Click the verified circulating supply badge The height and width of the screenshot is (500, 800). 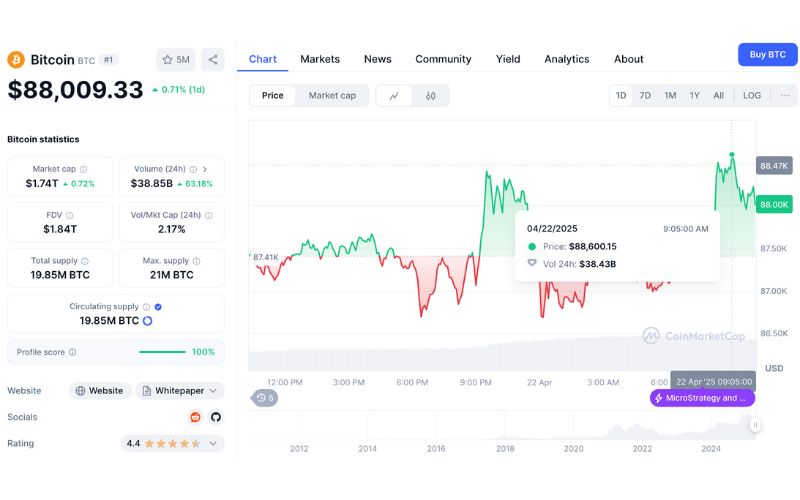click(x=158, y=307)
